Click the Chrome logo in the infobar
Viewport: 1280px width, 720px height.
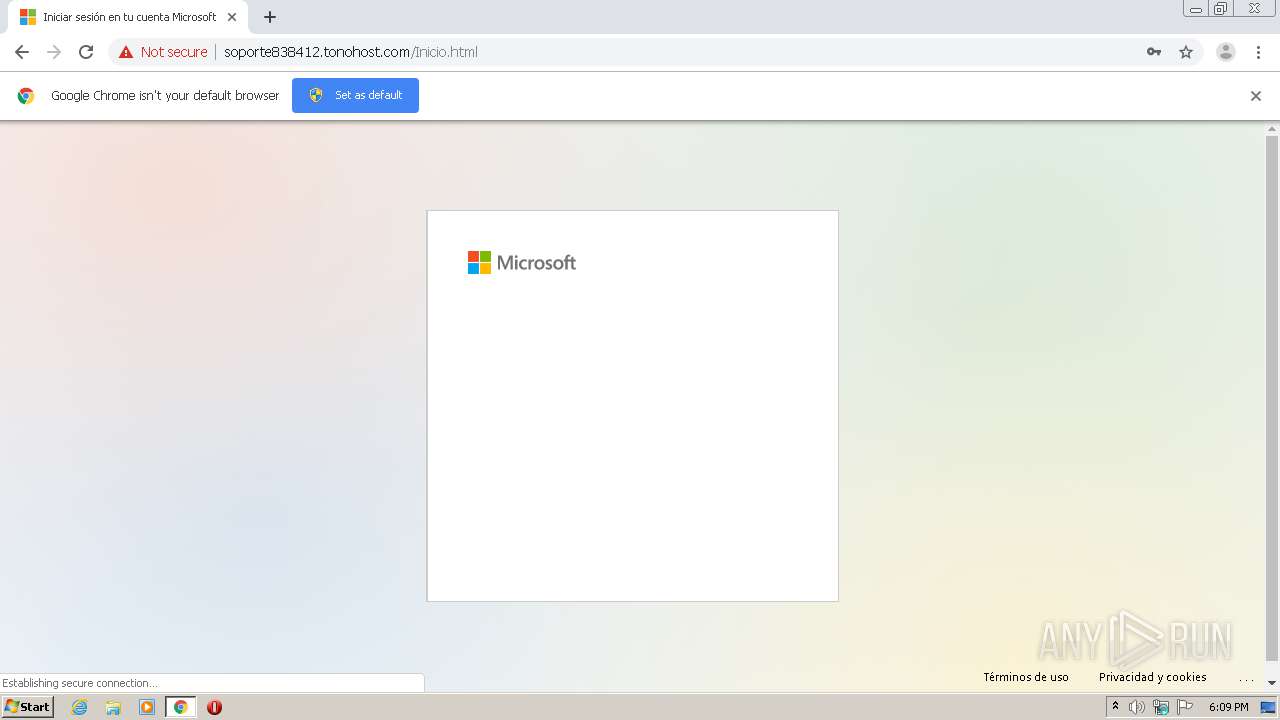(x=26, y=96)
